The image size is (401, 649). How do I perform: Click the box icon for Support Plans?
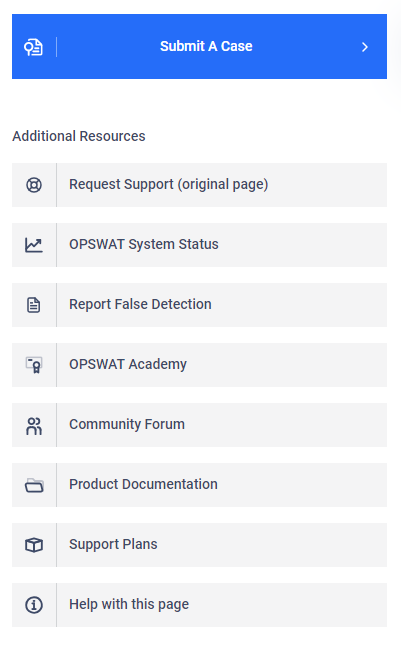(34, 545)
